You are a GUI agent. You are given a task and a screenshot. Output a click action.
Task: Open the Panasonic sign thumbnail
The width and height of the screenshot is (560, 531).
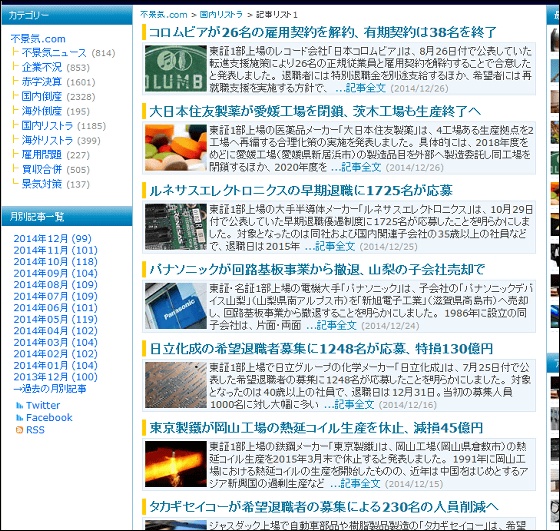tap(176, 306)
